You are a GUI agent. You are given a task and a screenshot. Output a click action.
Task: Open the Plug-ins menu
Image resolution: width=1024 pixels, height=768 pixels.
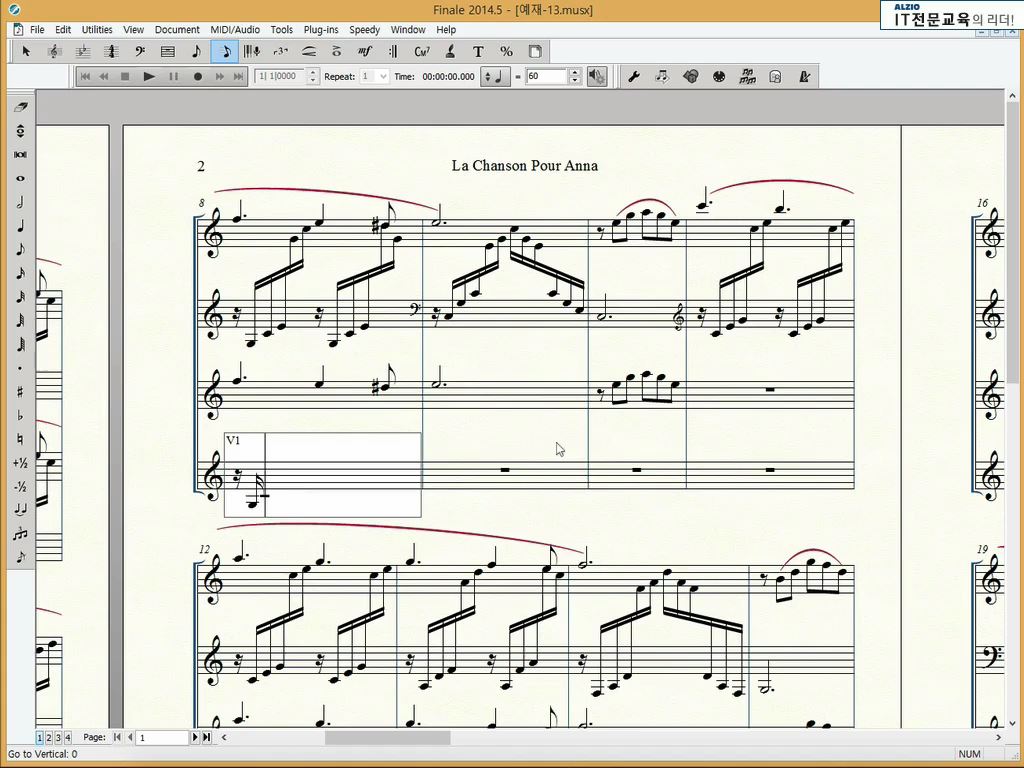coord(321,29)
